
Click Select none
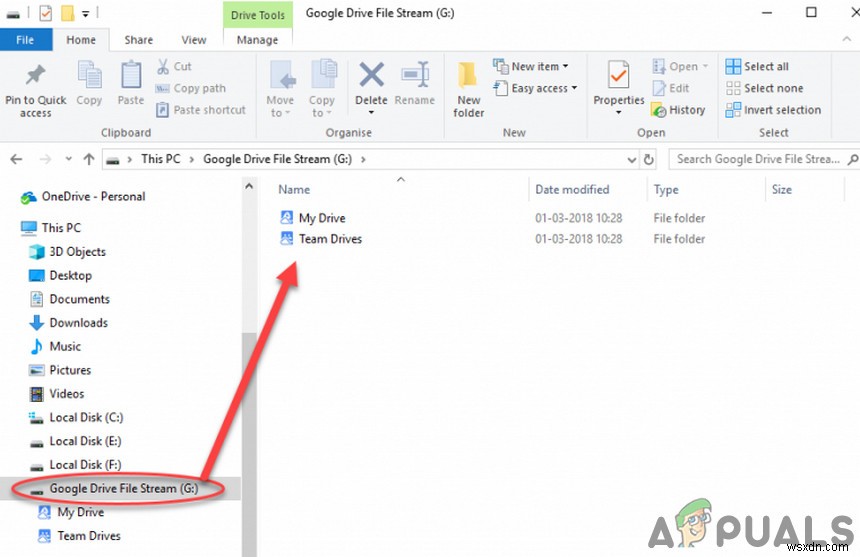(x=765, y=88)
